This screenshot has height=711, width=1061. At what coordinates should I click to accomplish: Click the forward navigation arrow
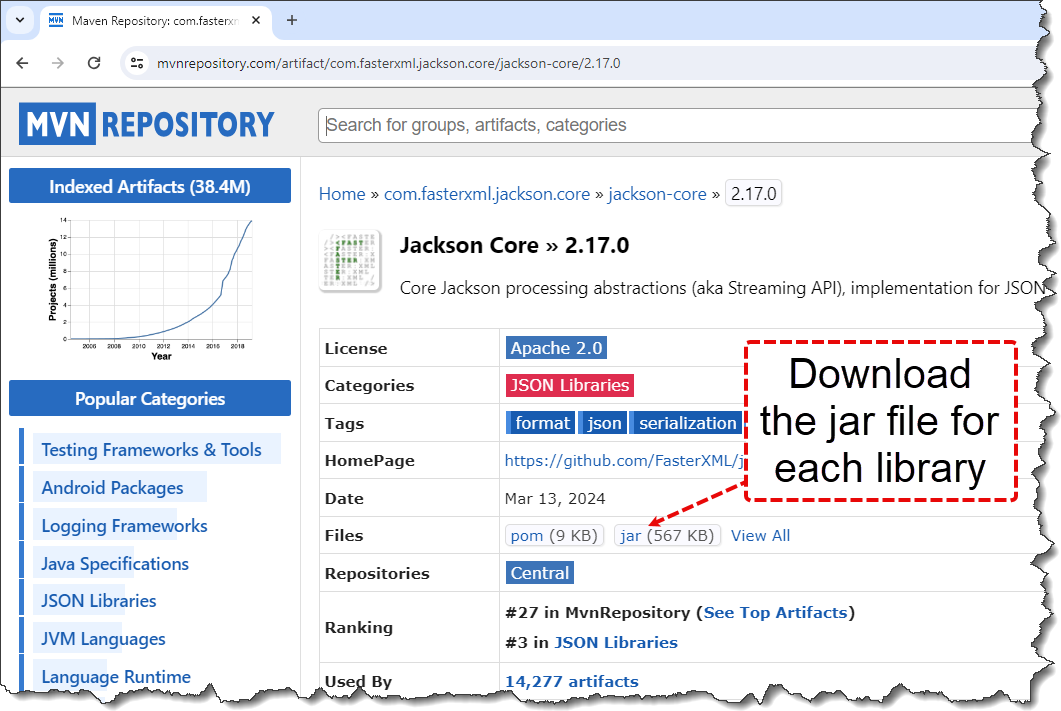click(x=58, y=62)
